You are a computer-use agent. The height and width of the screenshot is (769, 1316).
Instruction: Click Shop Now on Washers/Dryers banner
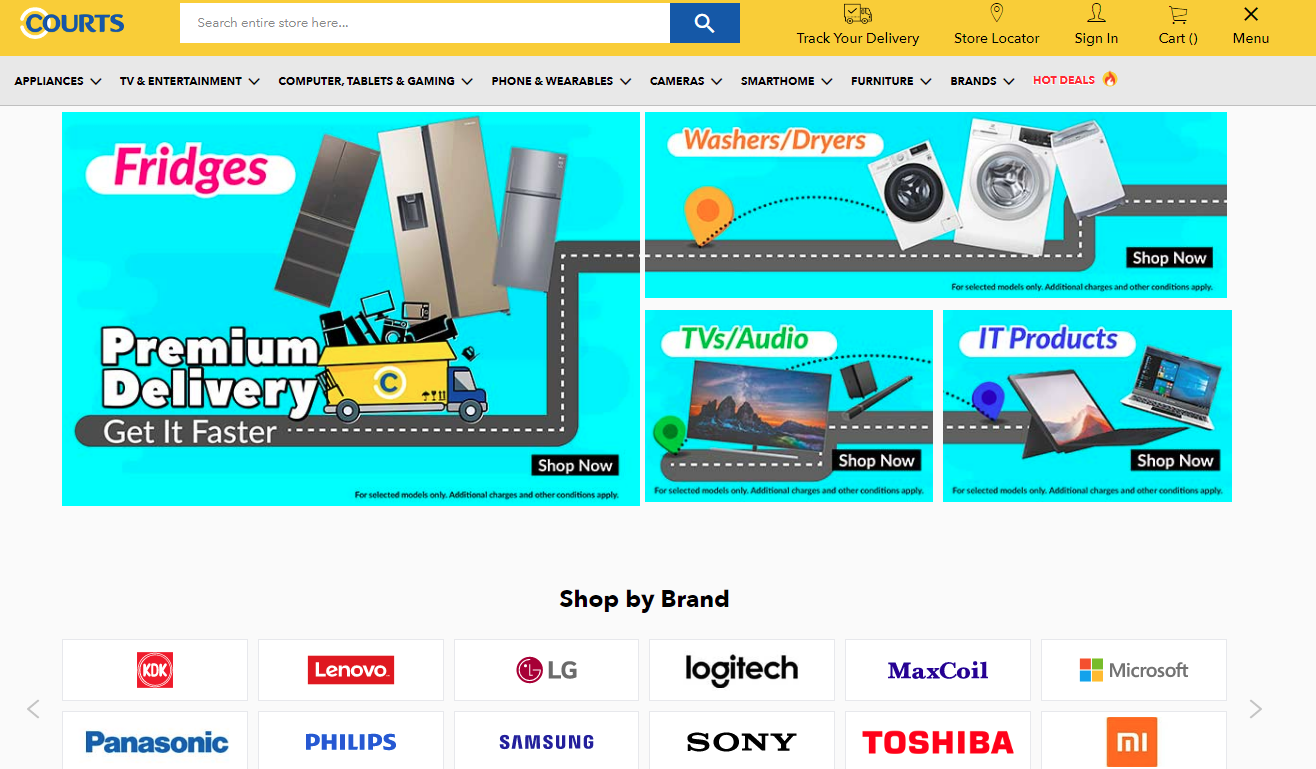coord(1169,258)
